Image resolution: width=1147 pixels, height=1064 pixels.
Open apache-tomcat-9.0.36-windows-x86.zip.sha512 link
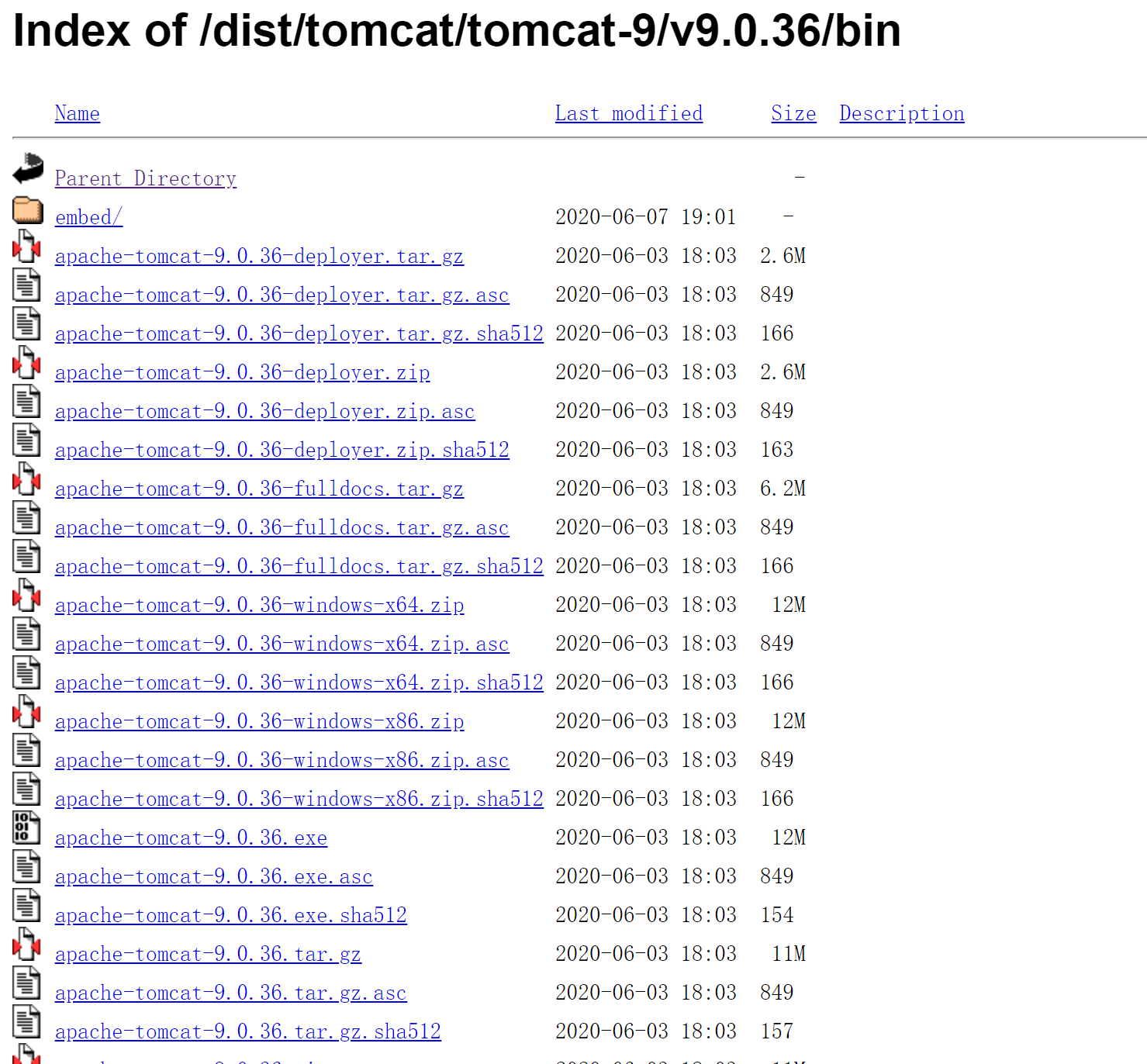[299, 800]
